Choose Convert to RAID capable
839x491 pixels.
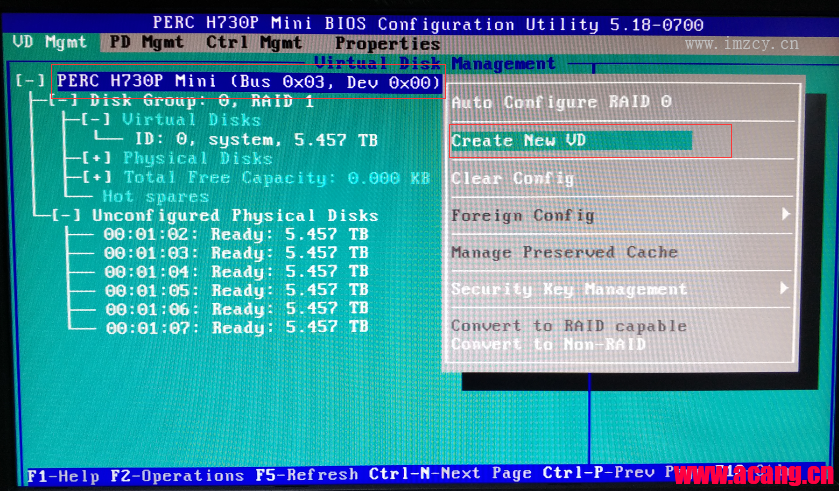569,326
